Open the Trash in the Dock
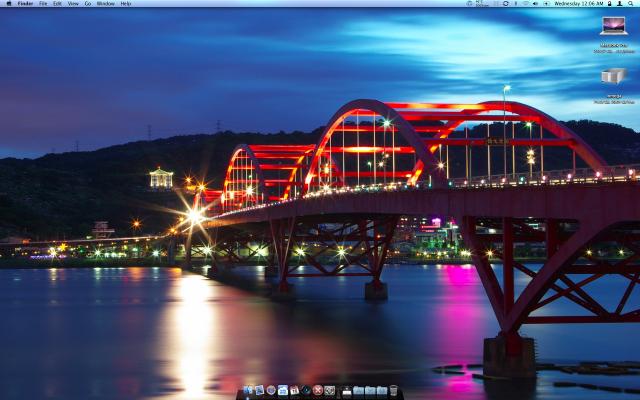640x400 pixels. (394, 391)
